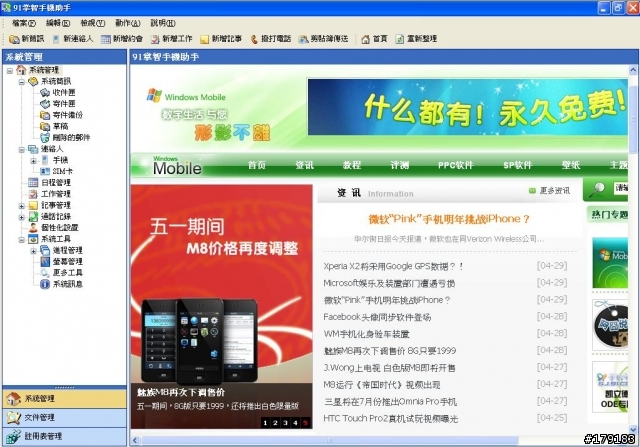The width and height of the screenshot is (640, 447).
Task: Expand the 記事管理 tree node
Action: [x=22, y=206]
